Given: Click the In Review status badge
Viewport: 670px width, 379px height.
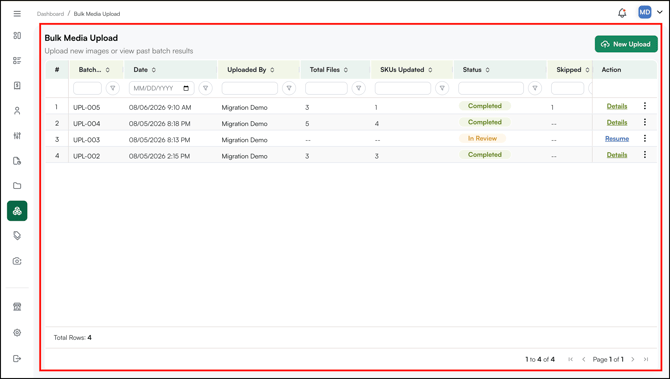Looking at the screenshot, I should click(482, 138).
